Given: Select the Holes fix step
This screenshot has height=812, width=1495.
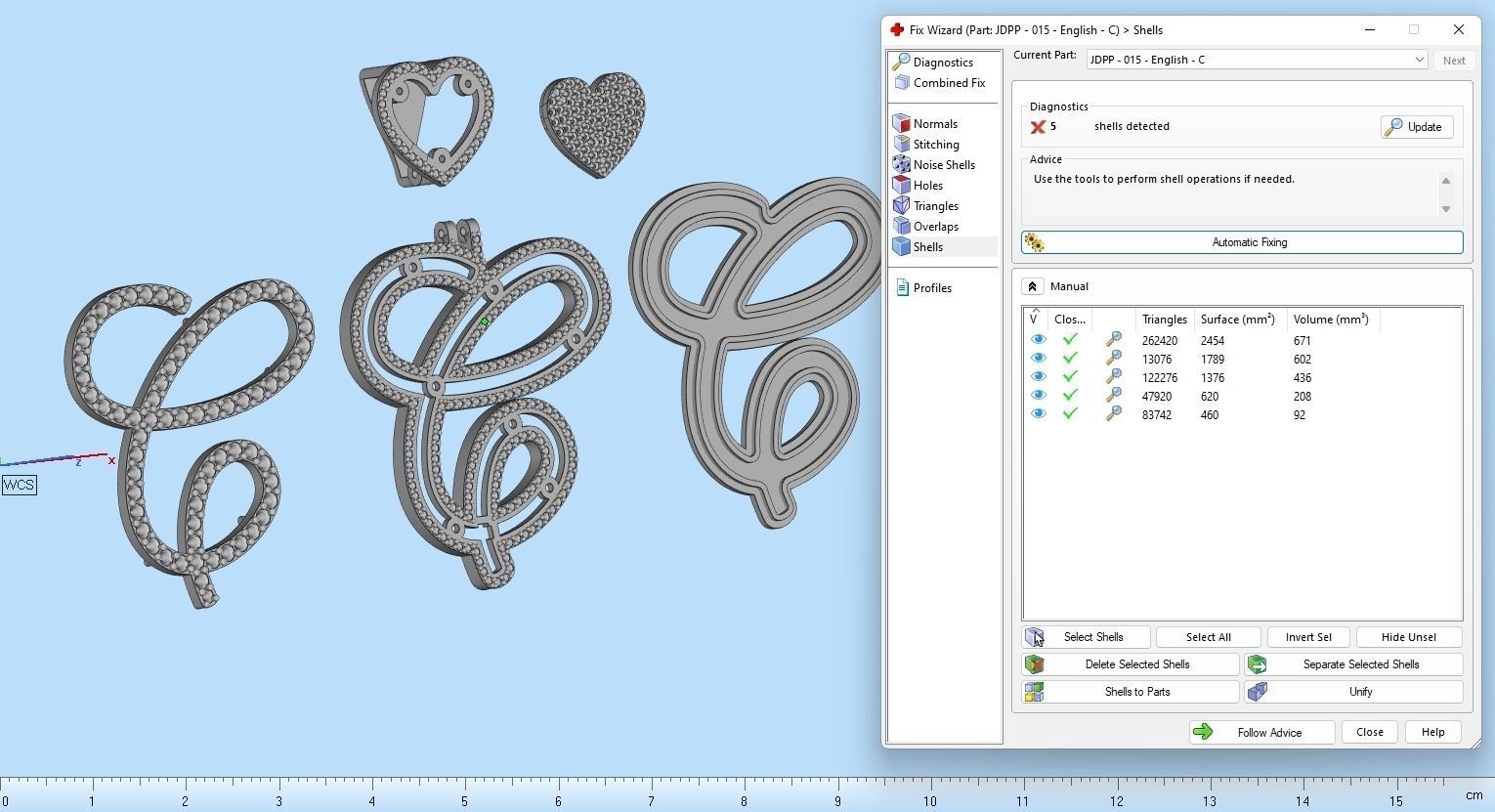Looking at the screenshot, I should point(928,185).
